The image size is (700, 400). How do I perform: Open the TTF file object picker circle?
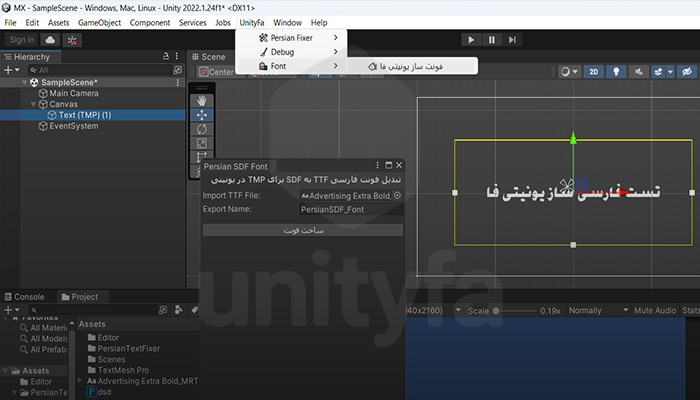coord(397,196)
